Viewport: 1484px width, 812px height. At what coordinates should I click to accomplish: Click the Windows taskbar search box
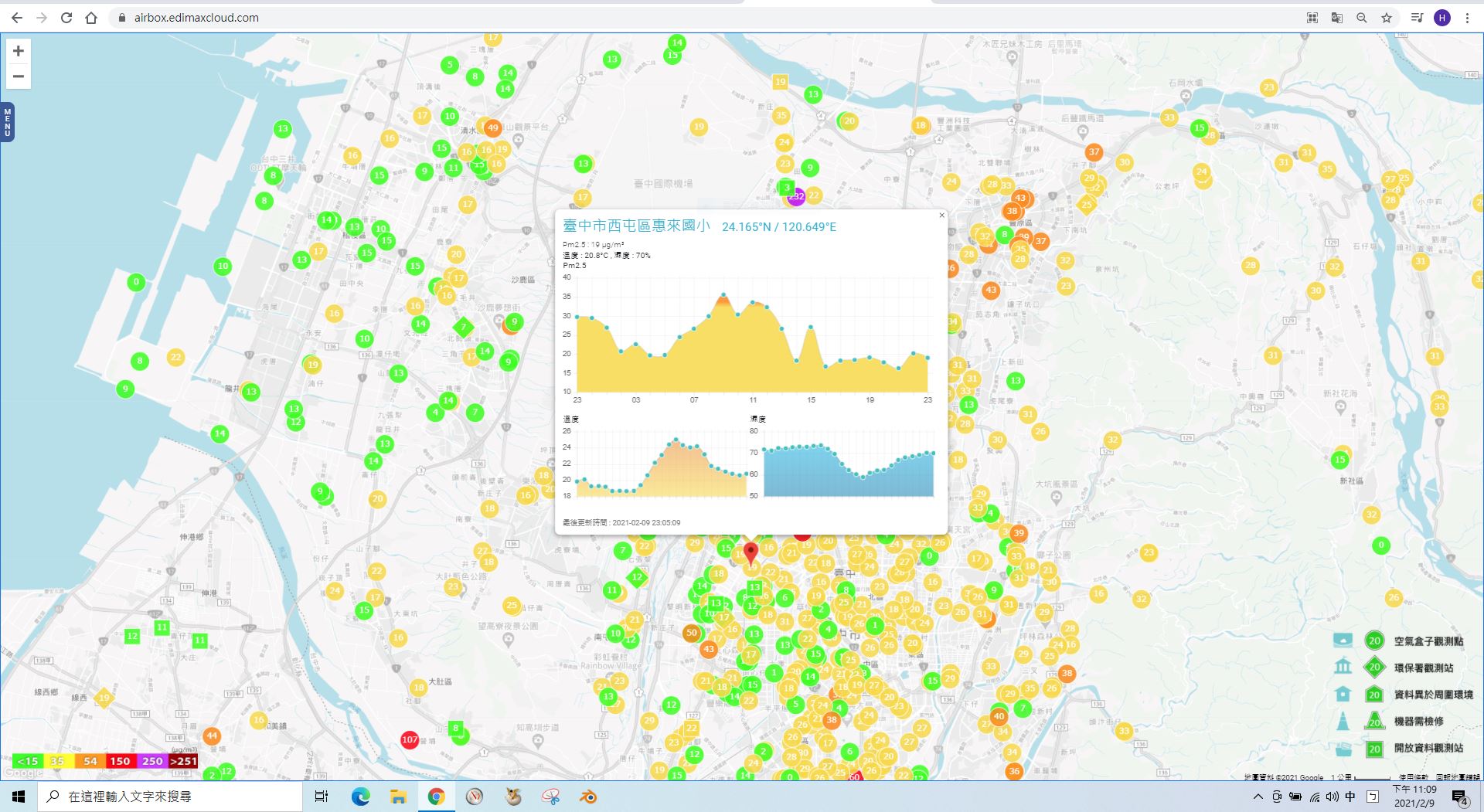coord(170,797)
